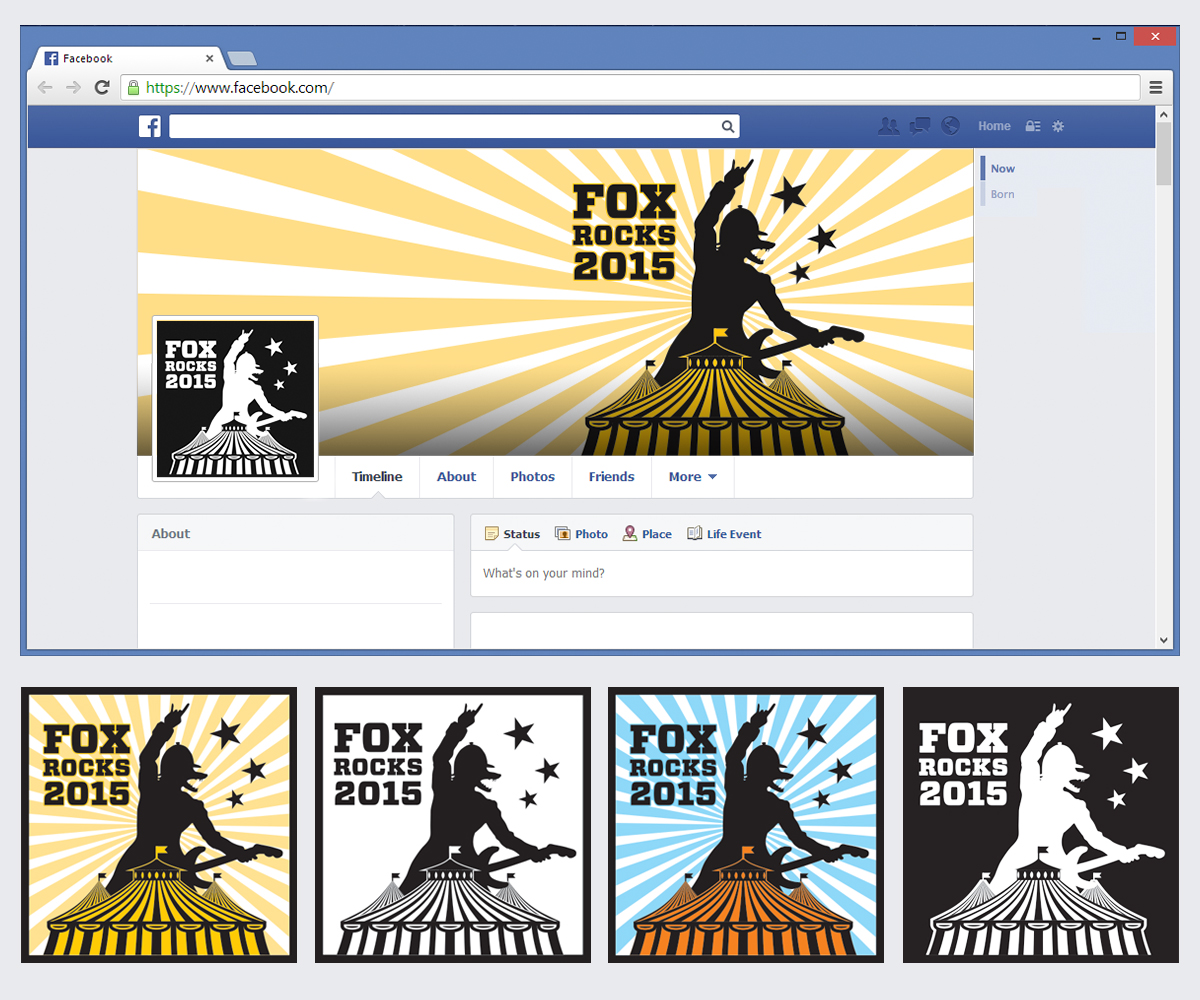Open the About tab
Image resolution: width=1200 pixels, height=1000 pixels.
tap(456, 477)
